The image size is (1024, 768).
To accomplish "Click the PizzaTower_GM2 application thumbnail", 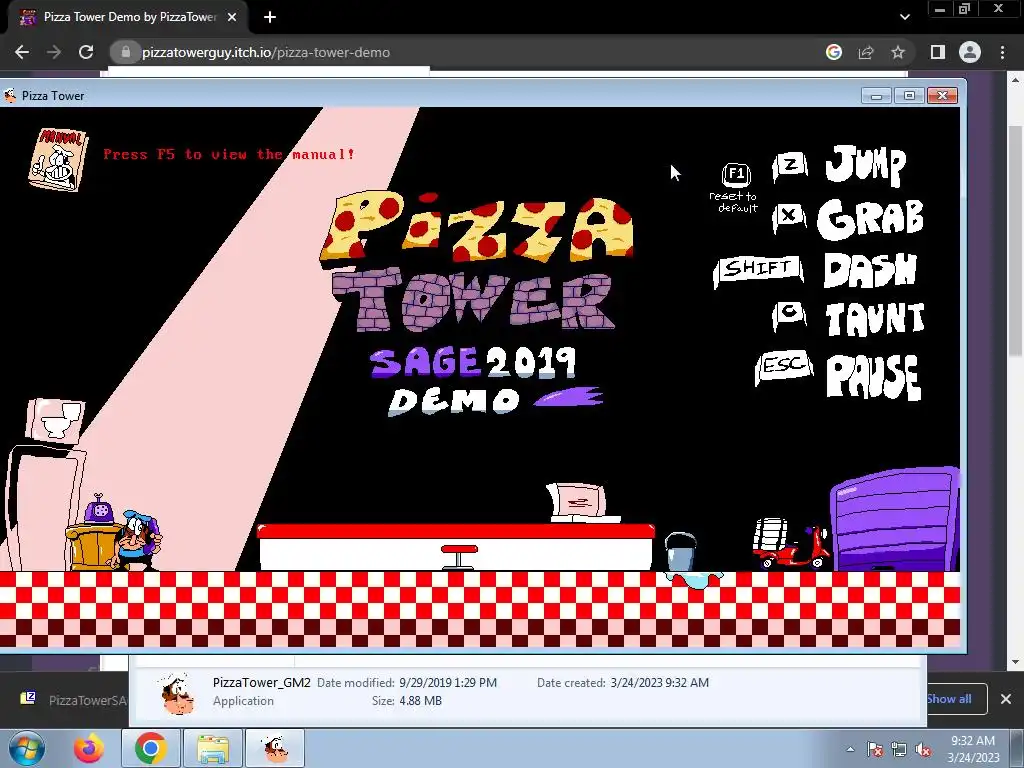I will pos(177,693).
